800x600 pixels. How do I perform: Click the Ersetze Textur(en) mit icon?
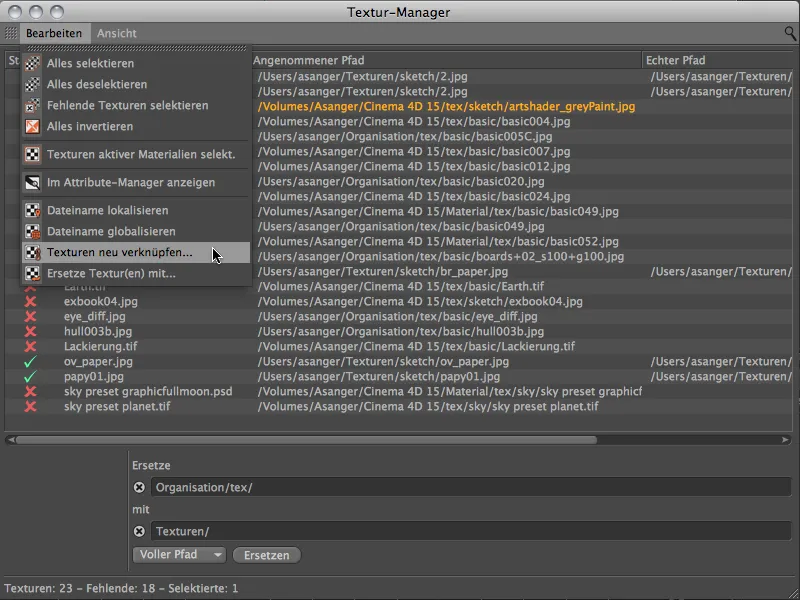[33, 273]
